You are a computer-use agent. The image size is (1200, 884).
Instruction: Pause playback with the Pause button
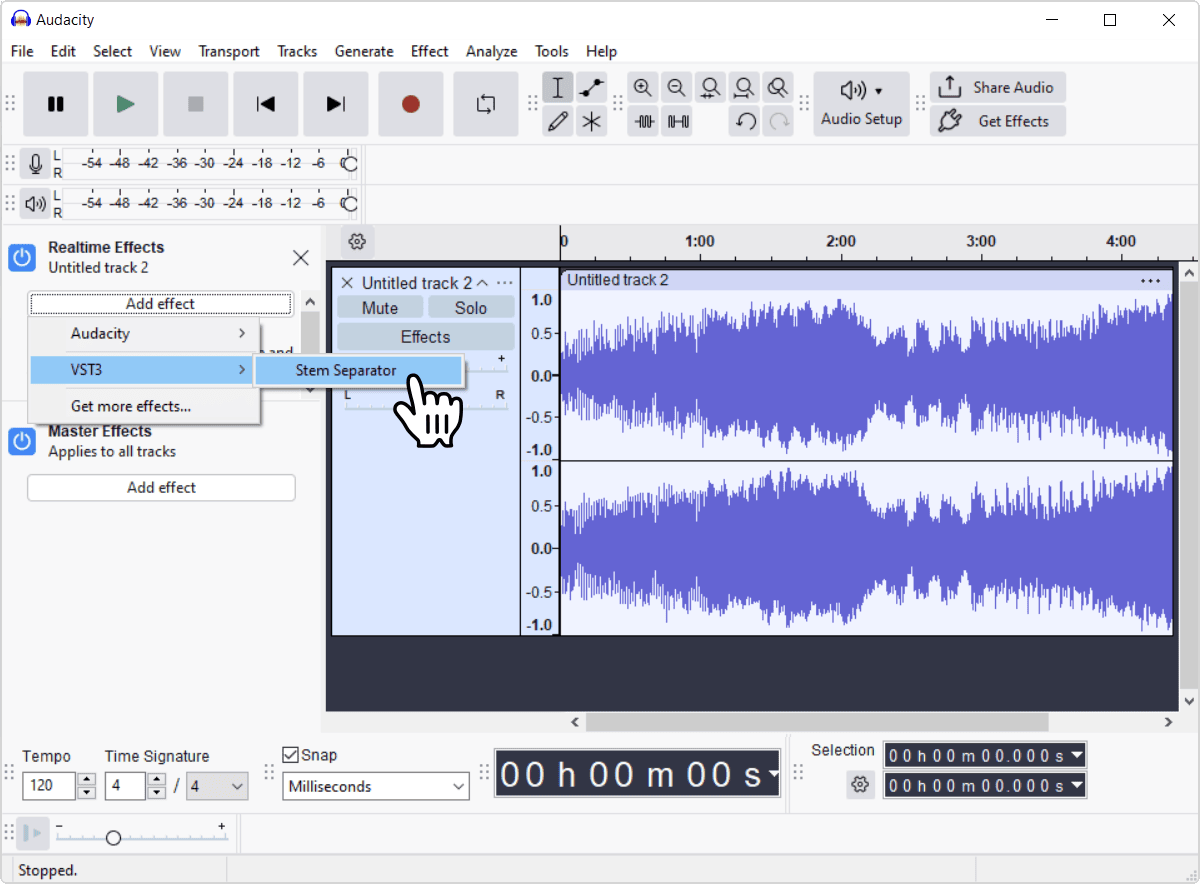[x=56, y=104]
